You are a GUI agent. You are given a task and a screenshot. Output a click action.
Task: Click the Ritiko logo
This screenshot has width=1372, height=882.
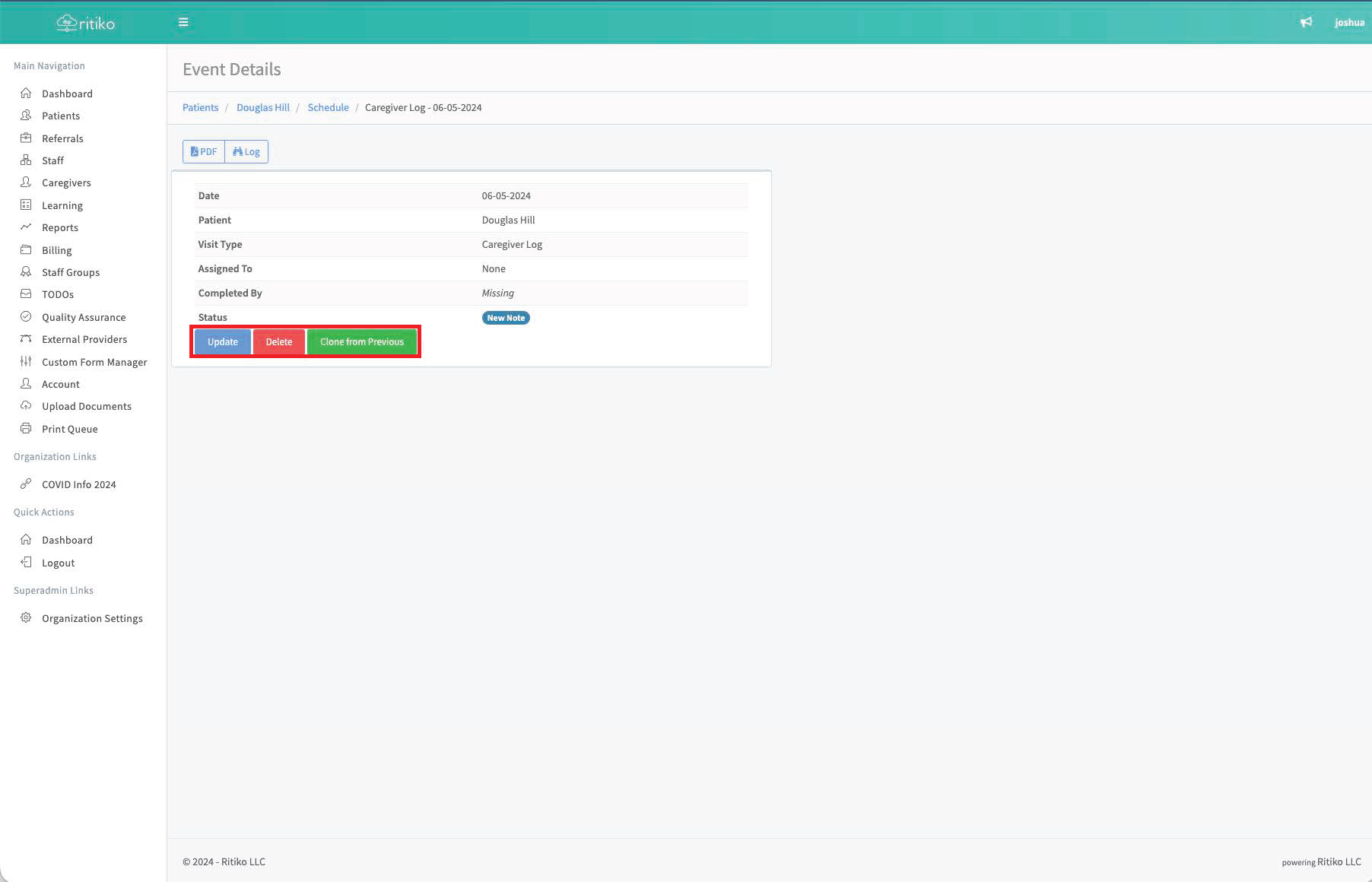tap(85, 23)
